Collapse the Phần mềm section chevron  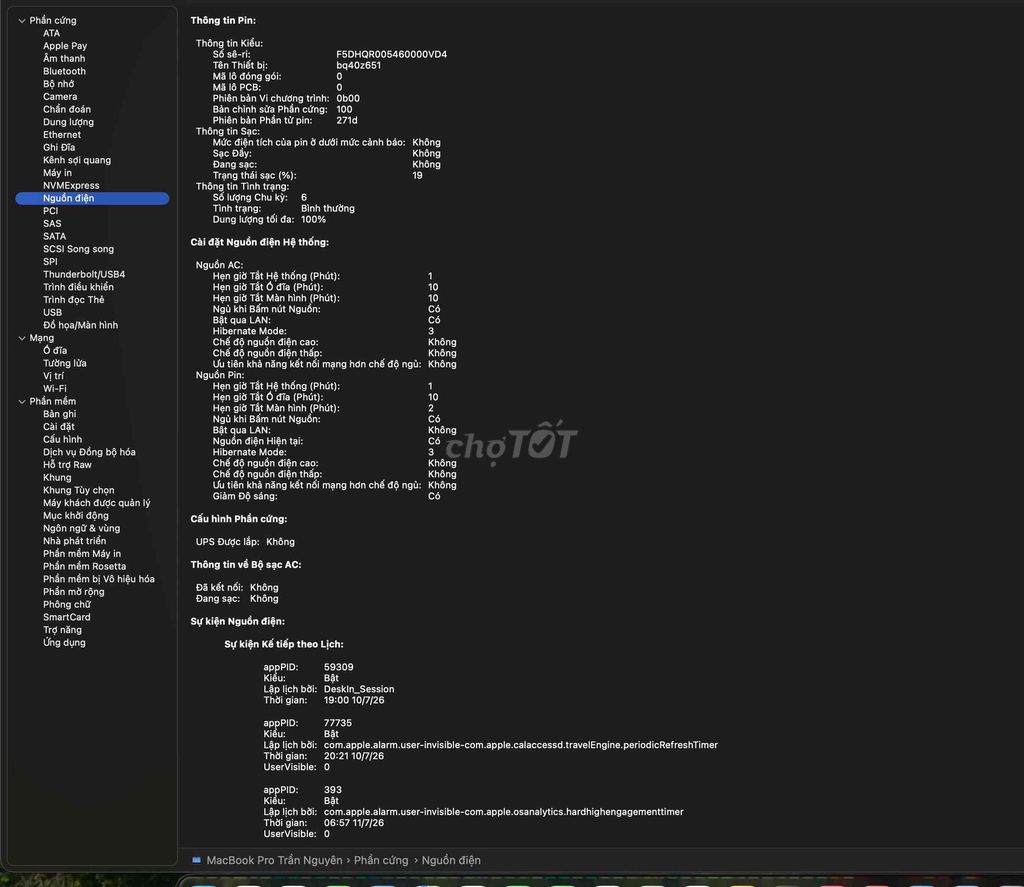(x=22, y=402)
